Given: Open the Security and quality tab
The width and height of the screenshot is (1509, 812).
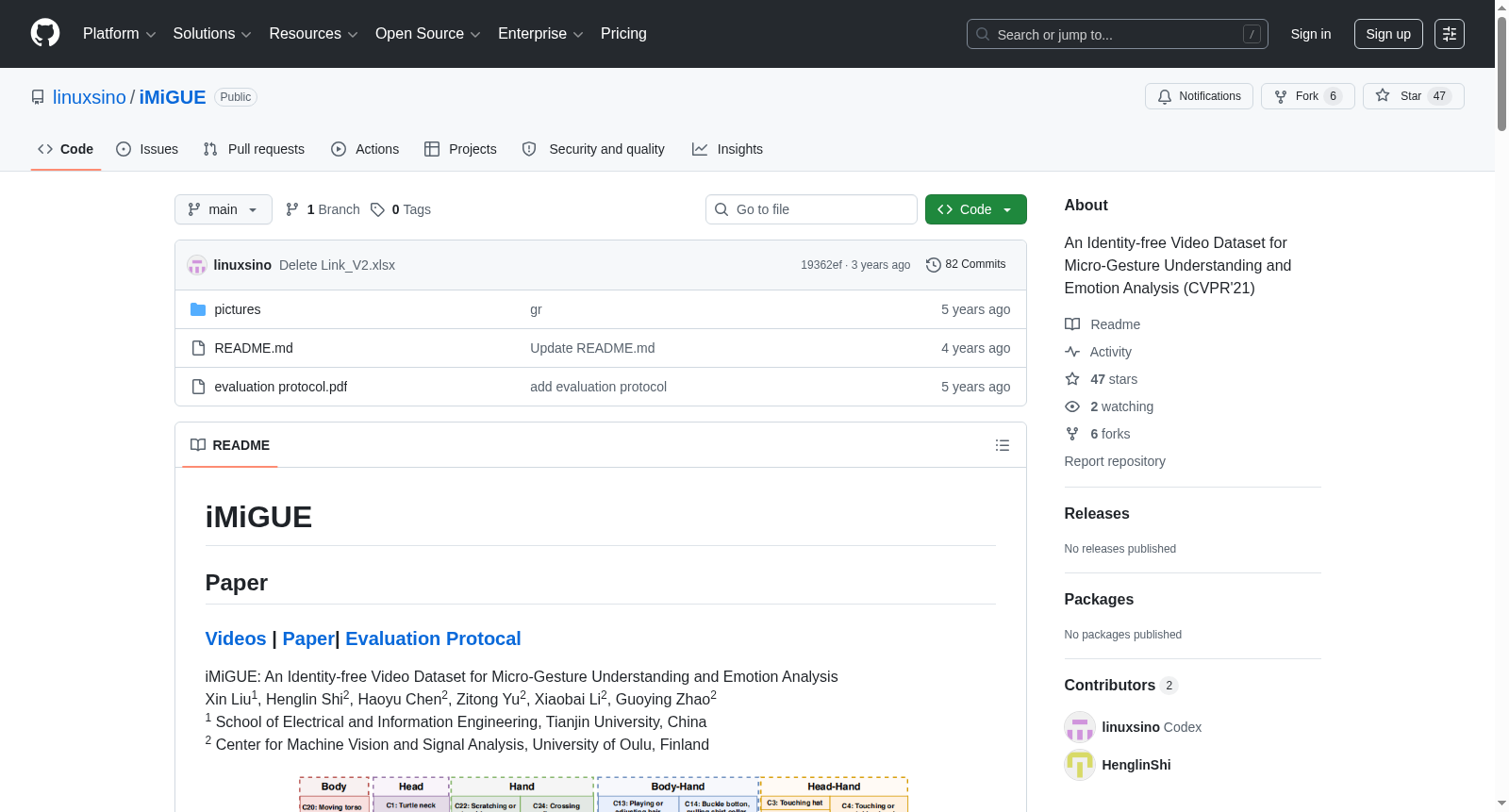Looking at the screenshot, I should click(593, 149).
